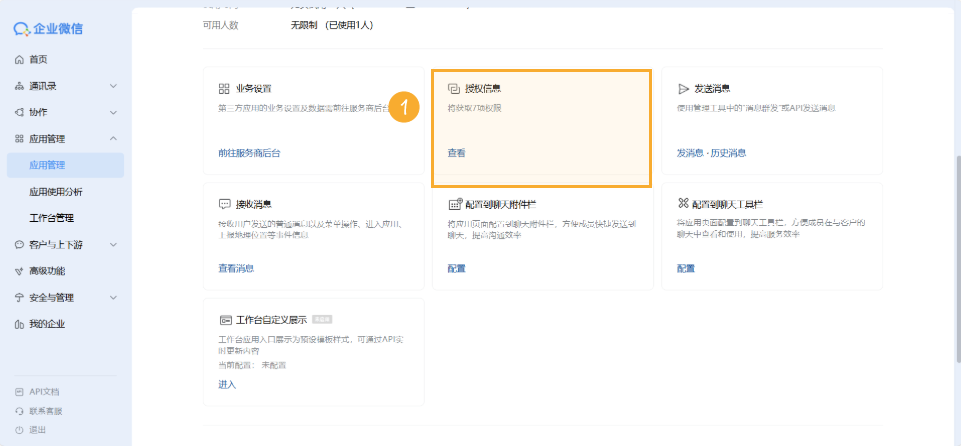
Task: Click the API文档 document icon
Action: tap(19, 392)
